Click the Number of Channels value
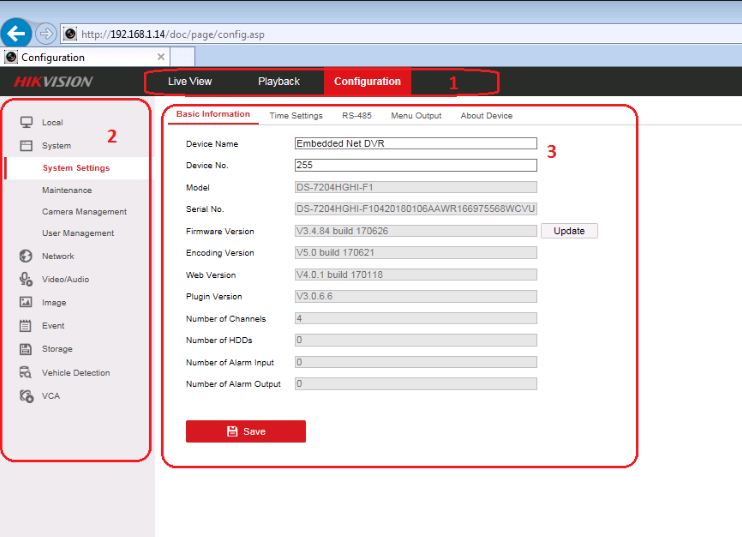Viewport: 742px width, 537px height. (x=415, y=318)
